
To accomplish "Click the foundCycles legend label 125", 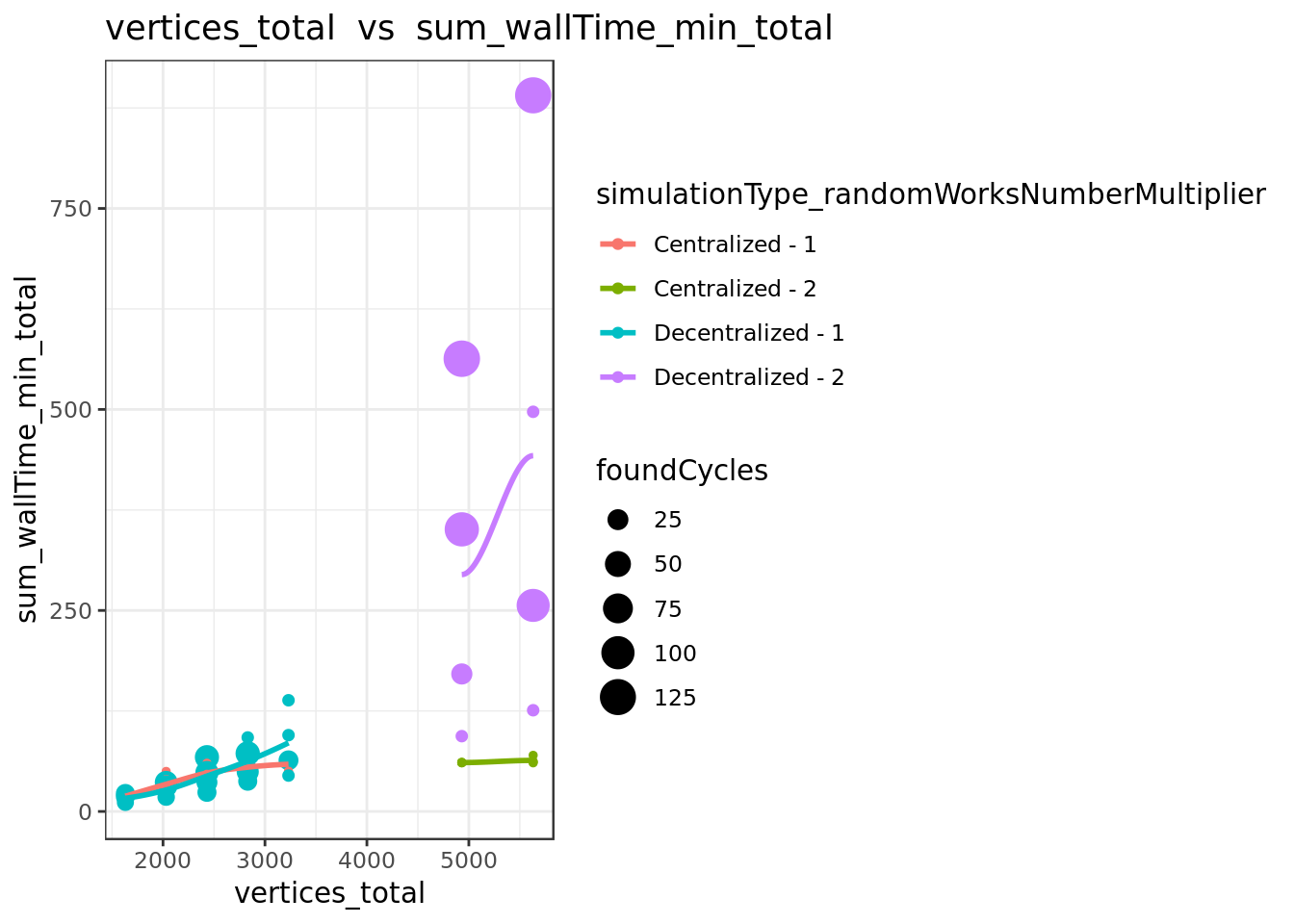I will click(675, 698).
